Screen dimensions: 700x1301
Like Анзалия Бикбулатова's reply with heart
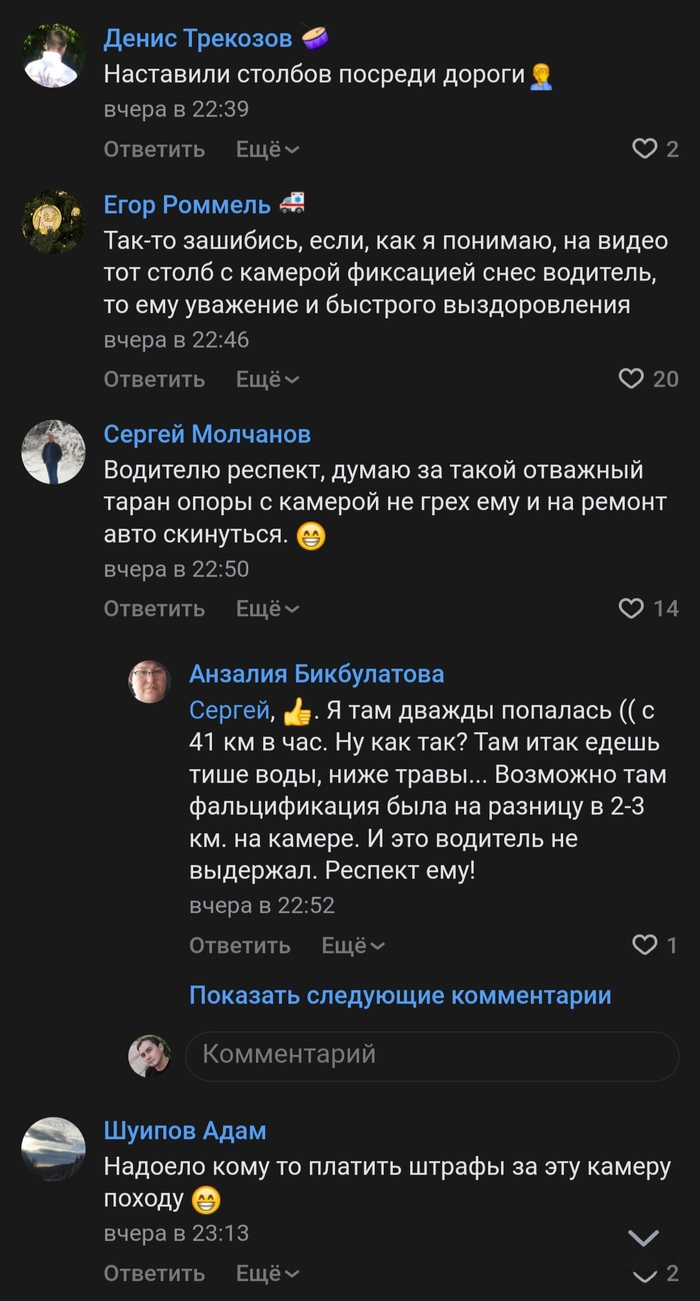tap(645, 945)
